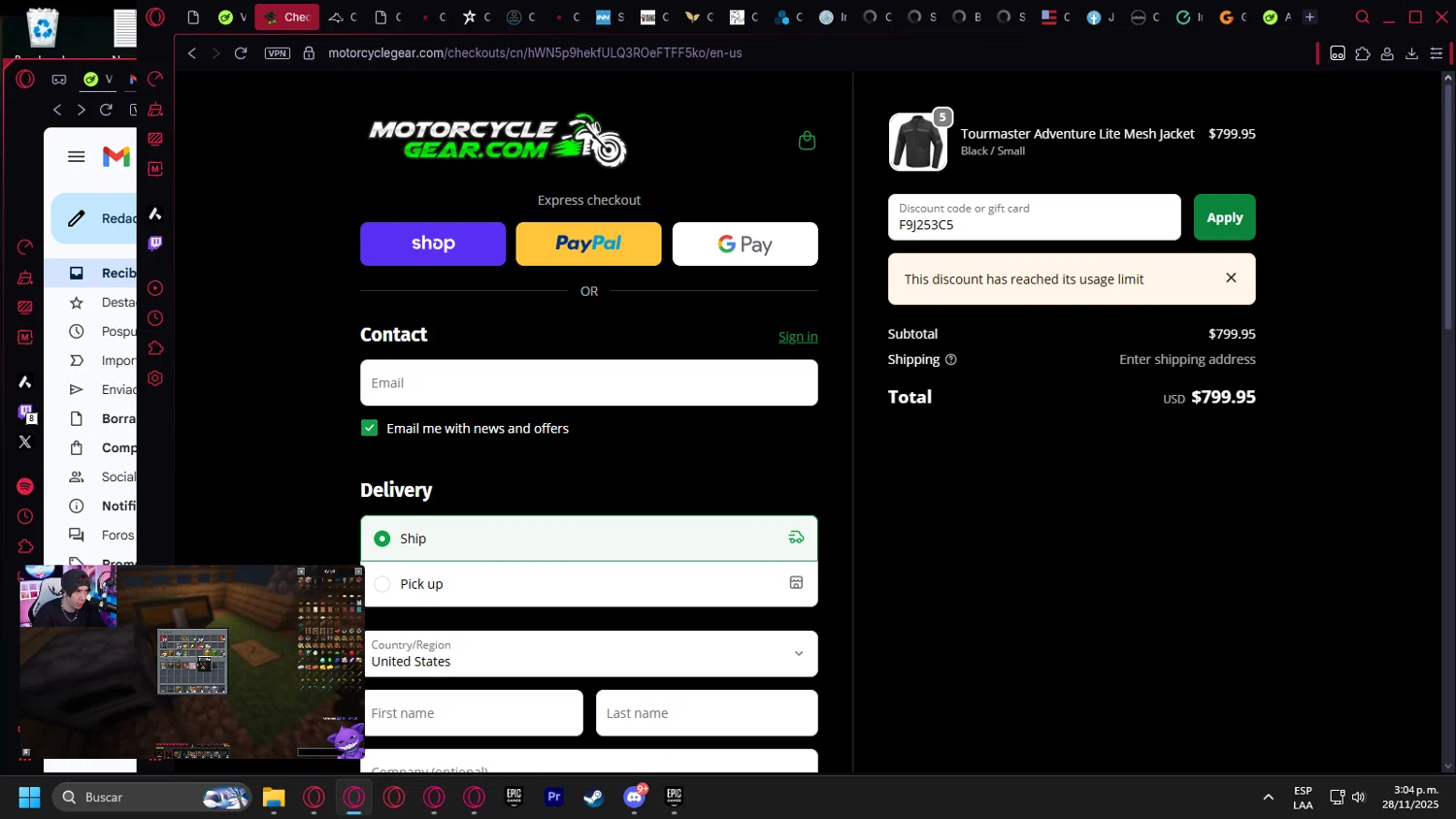1456x819 pixels.
Task: Dismiss the discount usage limit notice
Action: click(1231, 278)
